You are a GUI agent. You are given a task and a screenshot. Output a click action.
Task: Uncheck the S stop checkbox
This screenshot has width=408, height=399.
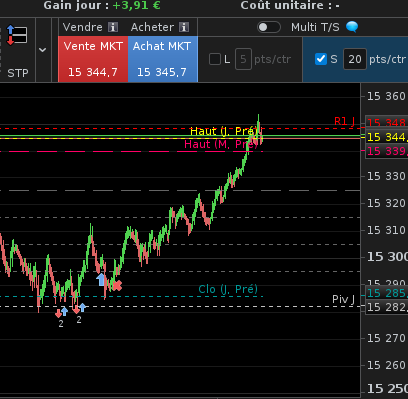pyautogui.click(x=321, y=59)
